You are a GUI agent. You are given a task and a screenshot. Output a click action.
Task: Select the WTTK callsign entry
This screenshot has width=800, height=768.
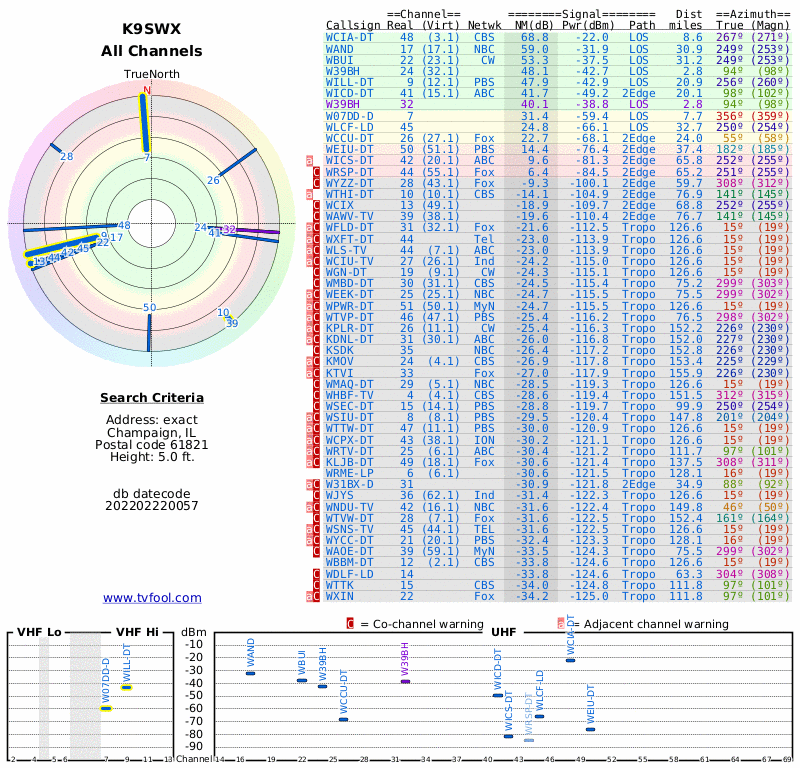[x=340, y=585]
